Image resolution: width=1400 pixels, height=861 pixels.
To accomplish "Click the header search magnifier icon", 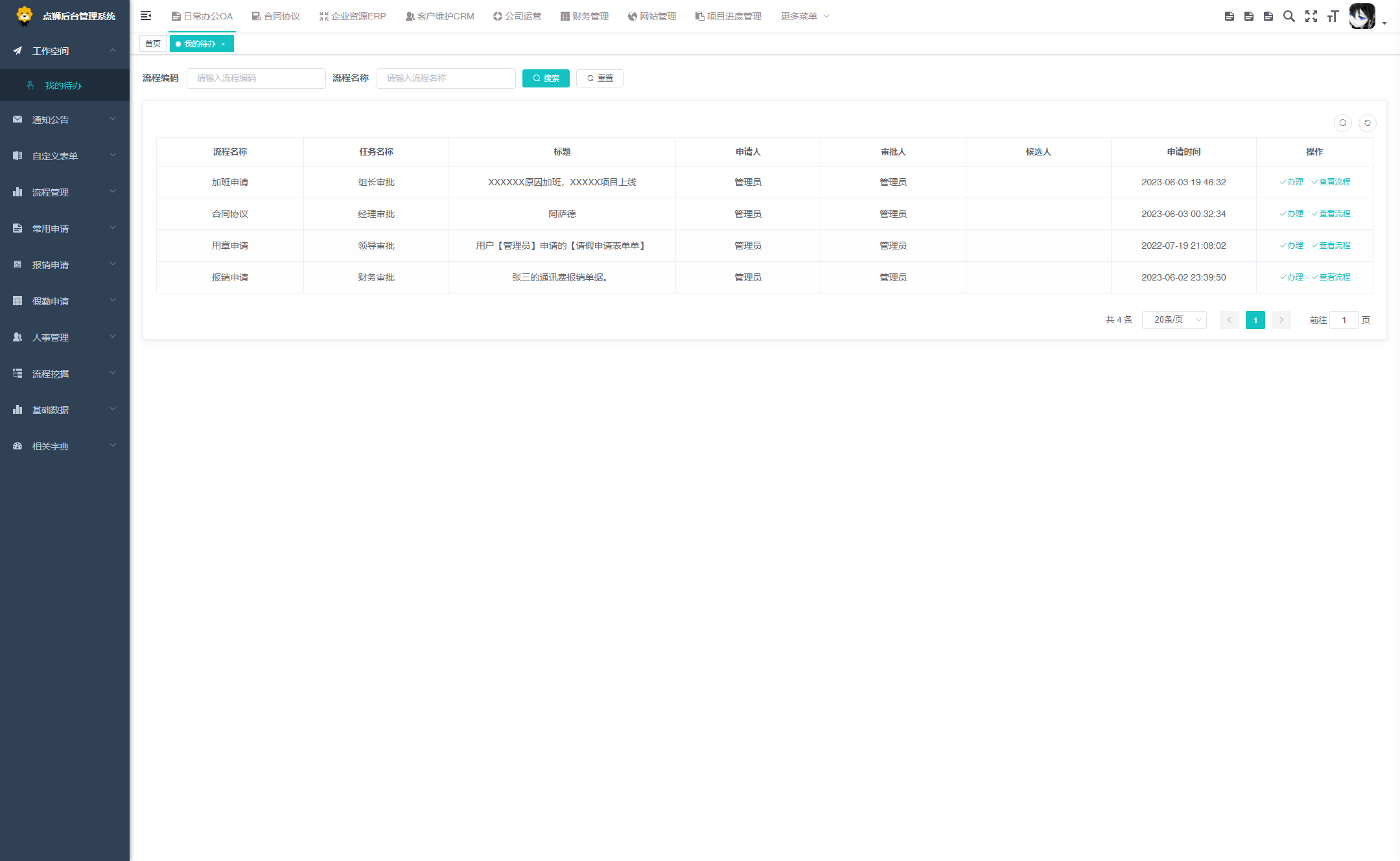I will pos(1289,16).
